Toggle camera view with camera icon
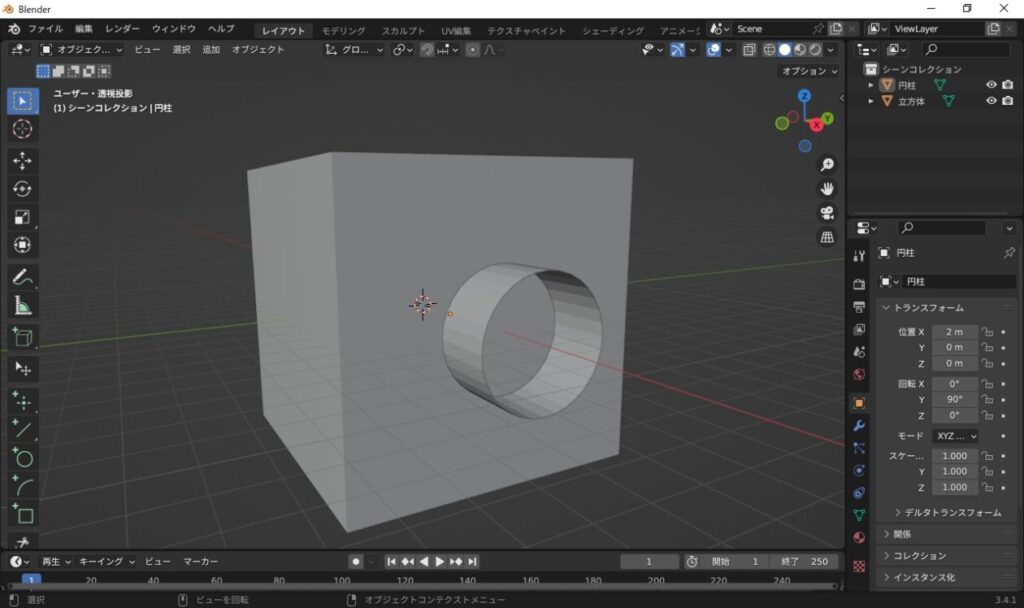1024x608 pixels. point(827,213)
